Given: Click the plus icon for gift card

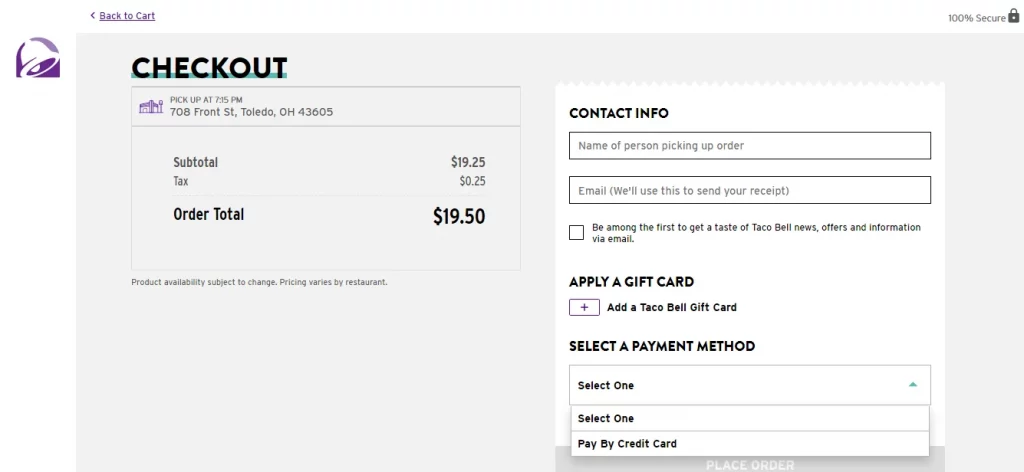Looking at the screenshot, I should 584,307.
